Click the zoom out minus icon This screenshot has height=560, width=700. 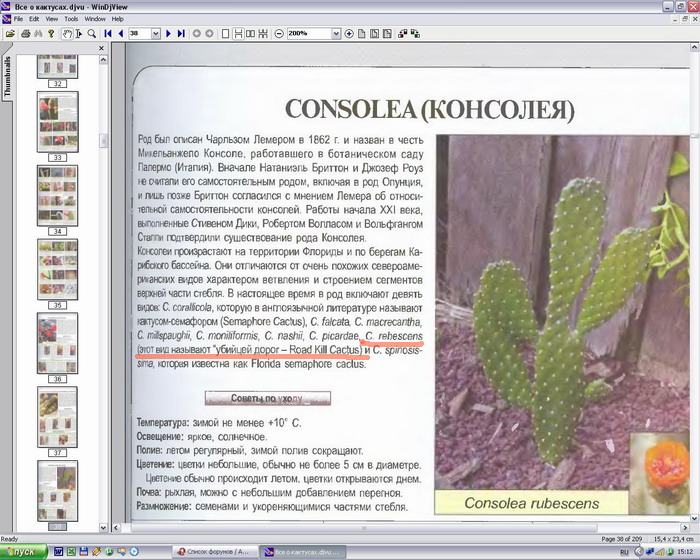[278, 33]
